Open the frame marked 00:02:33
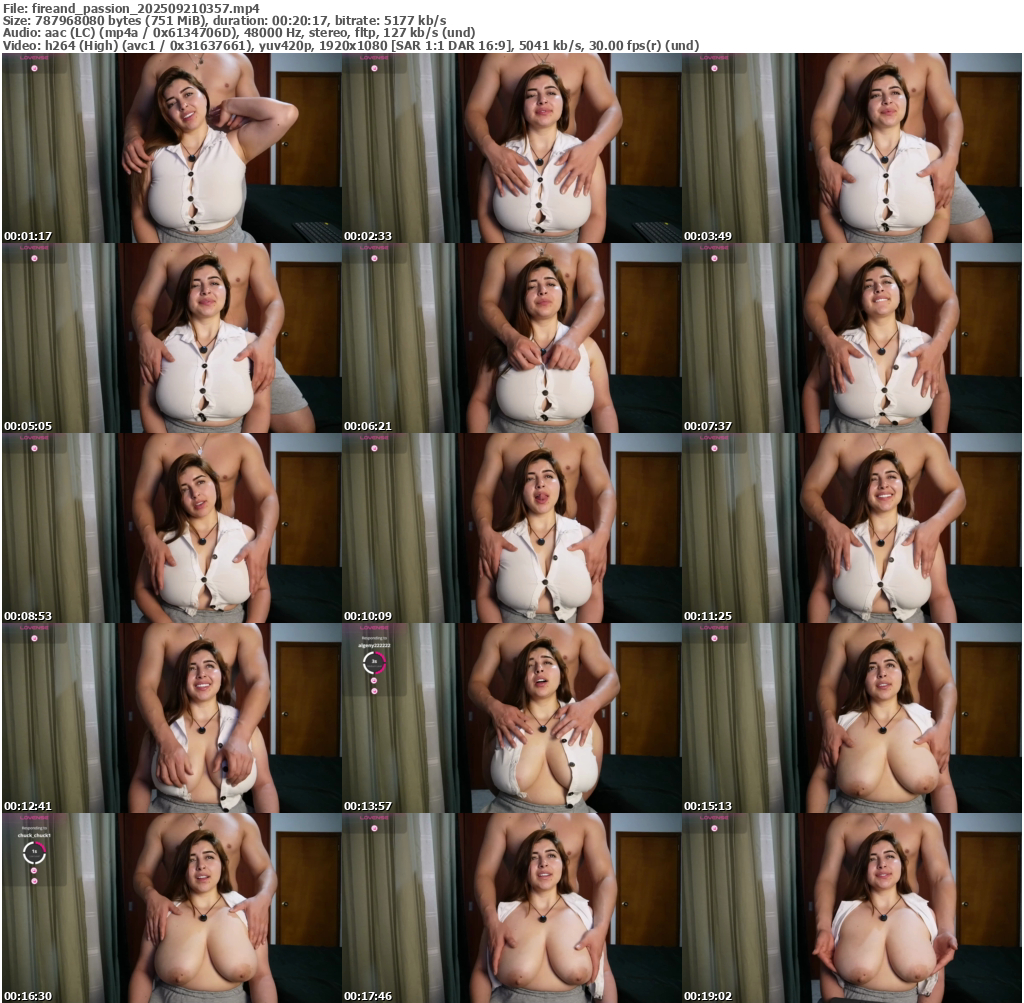 tap(511, 148)
